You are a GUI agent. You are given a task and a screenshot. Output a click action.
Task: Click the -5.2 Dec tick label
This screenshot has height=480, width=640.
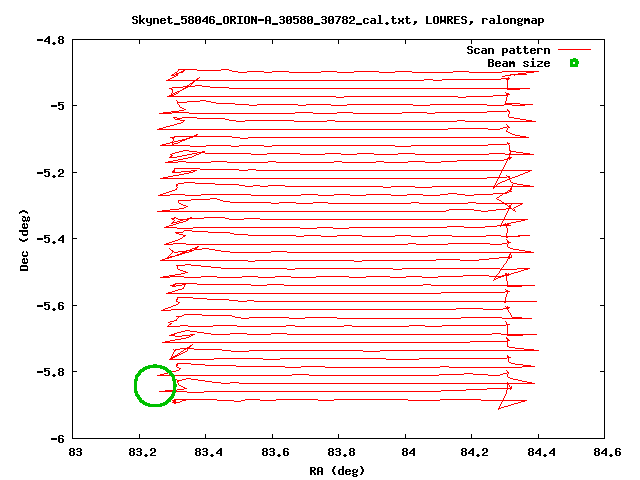(x=51, y=173)
